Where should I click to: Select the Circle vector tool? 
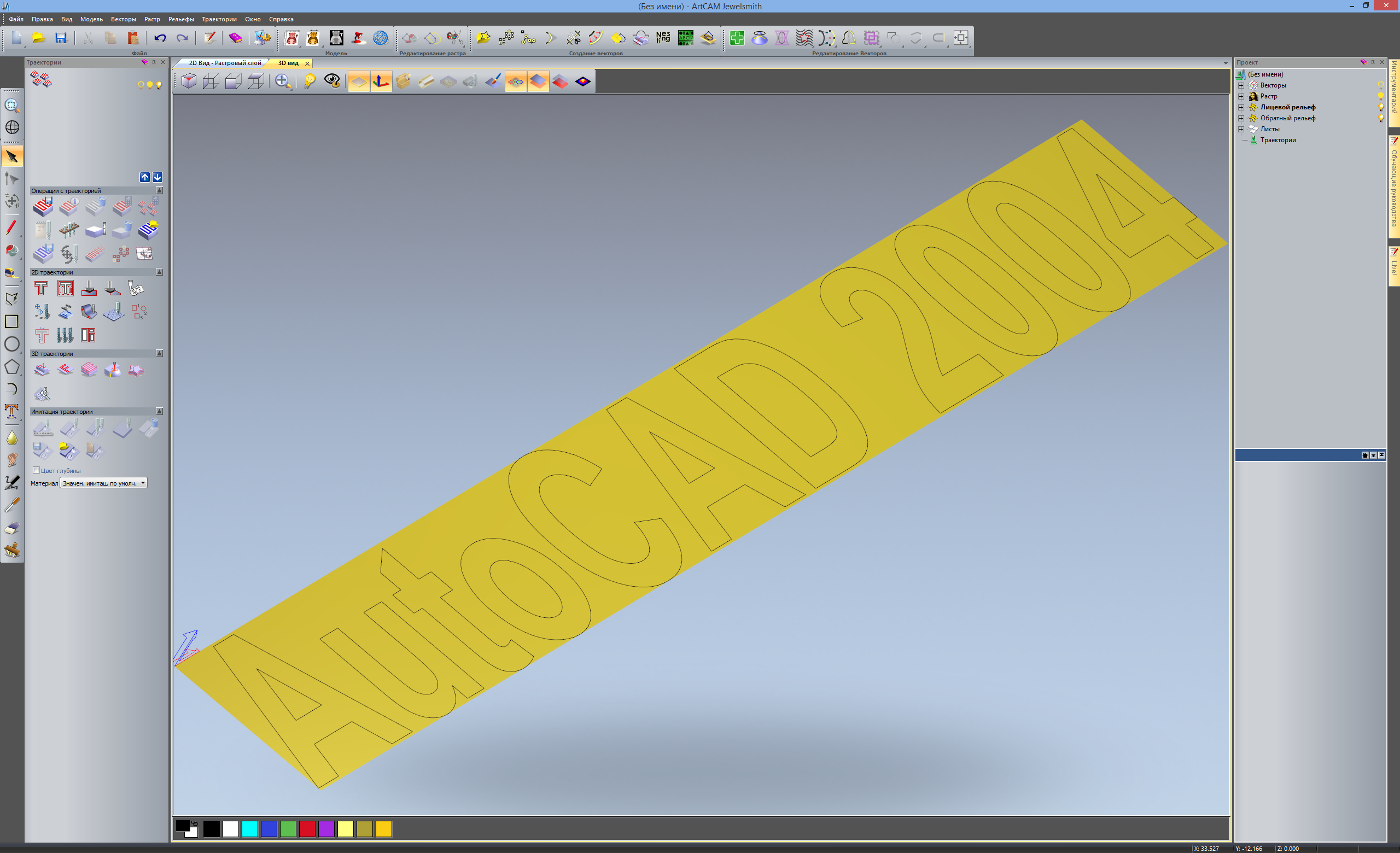click(x=11, y=344)
